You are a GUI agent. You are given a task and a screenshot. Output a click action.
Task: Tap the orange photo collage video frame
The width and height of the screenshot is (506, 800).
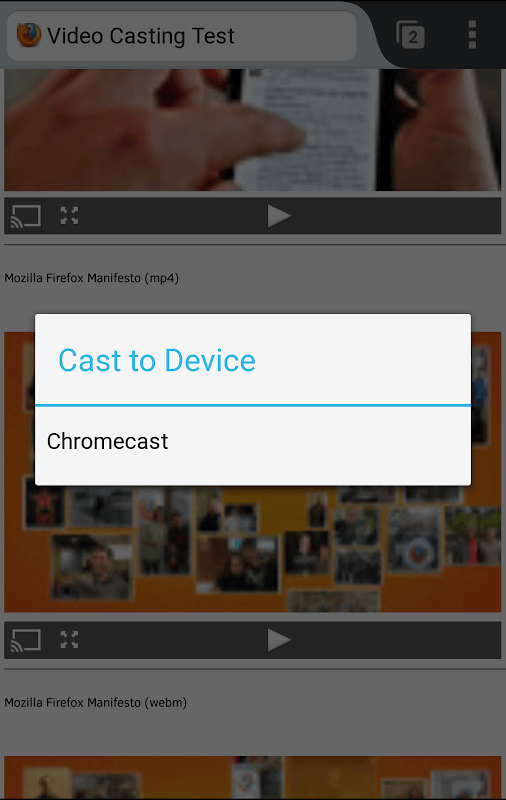point(253,548)
